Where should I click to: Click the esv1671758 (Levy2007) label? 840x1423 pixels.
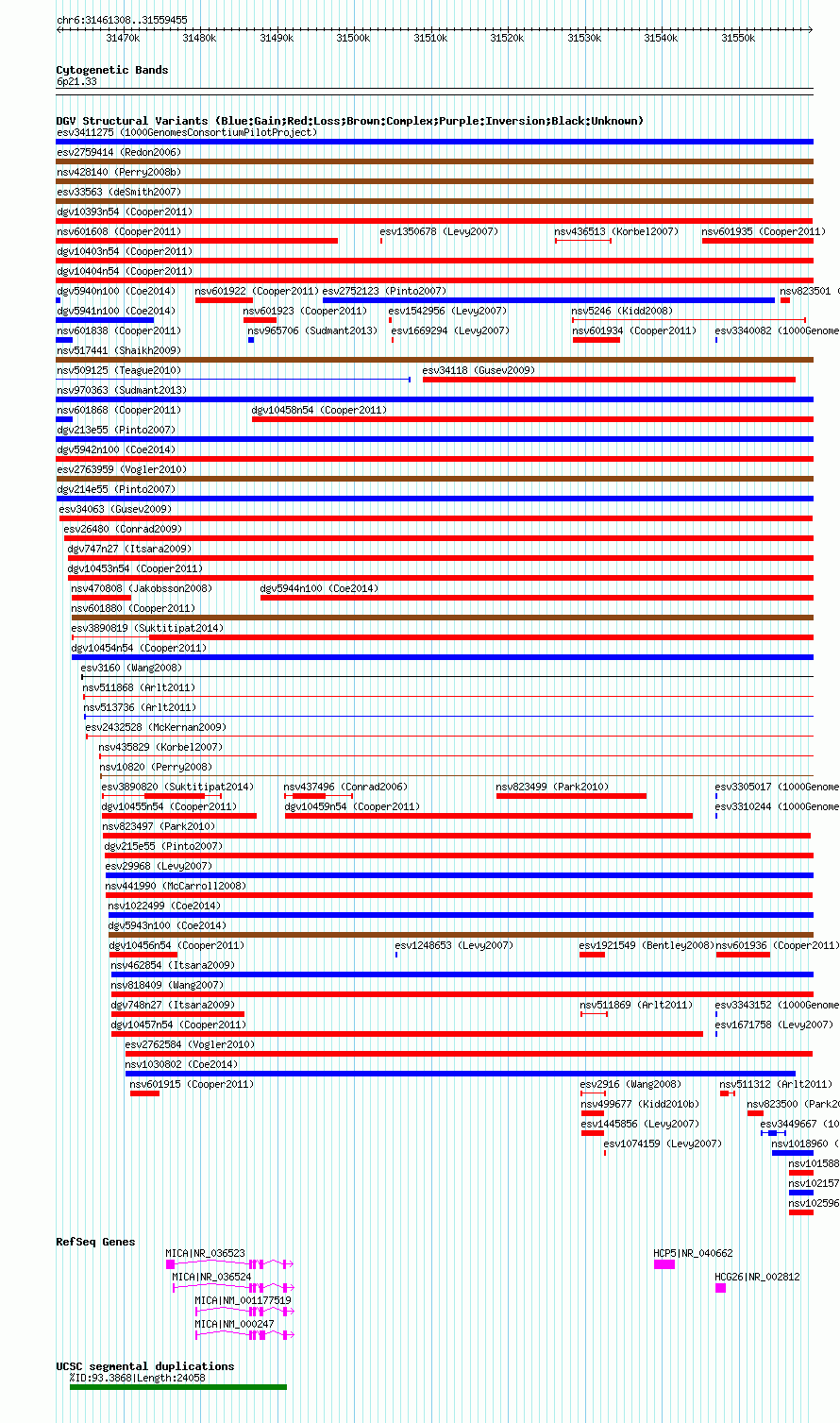775,1025
